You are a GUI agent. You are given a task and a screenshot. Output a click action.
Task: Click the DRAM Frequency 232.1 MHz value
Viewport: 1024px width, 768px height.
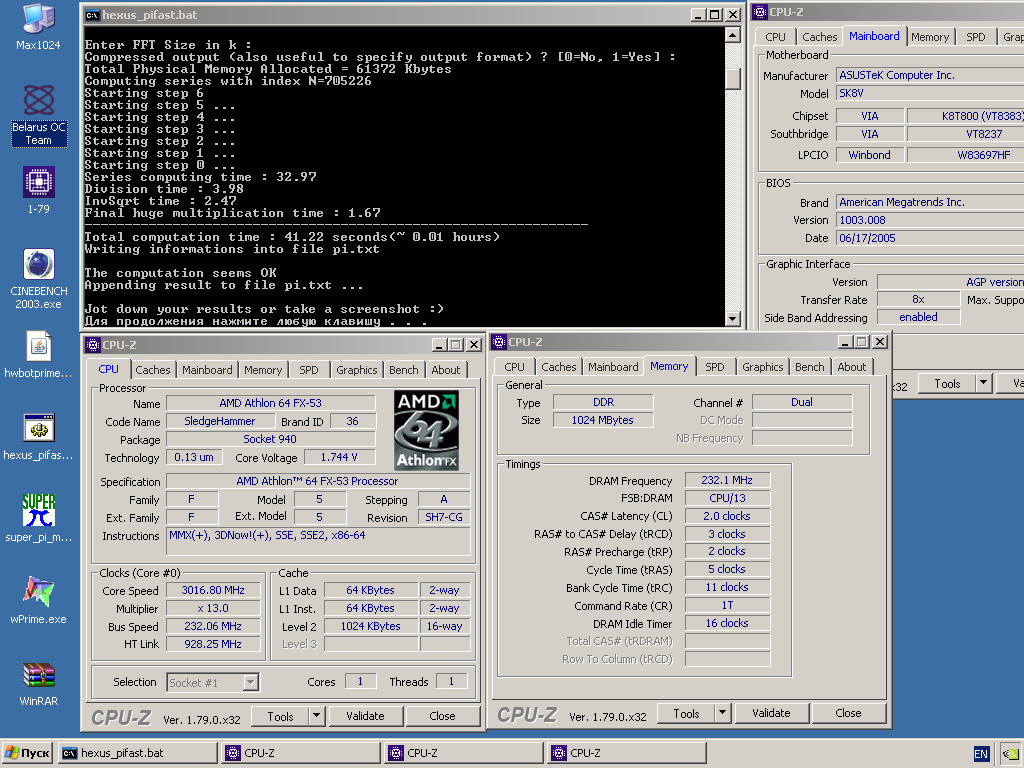[x=727, y=480]
